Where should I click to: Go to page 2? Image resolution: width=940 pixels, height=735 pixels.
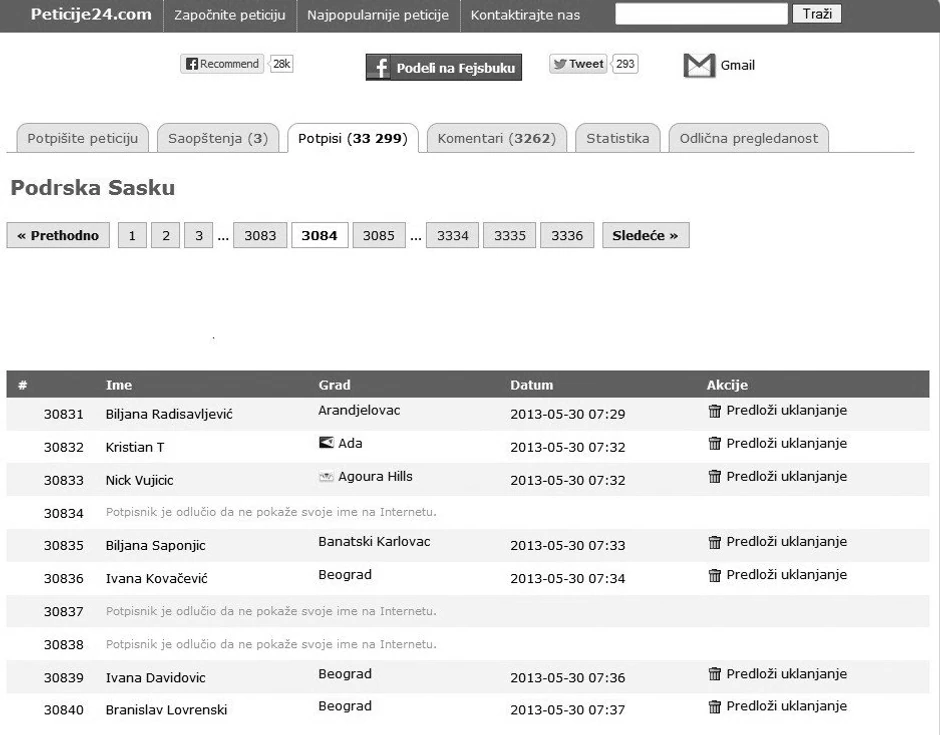[x=166, y=235]
